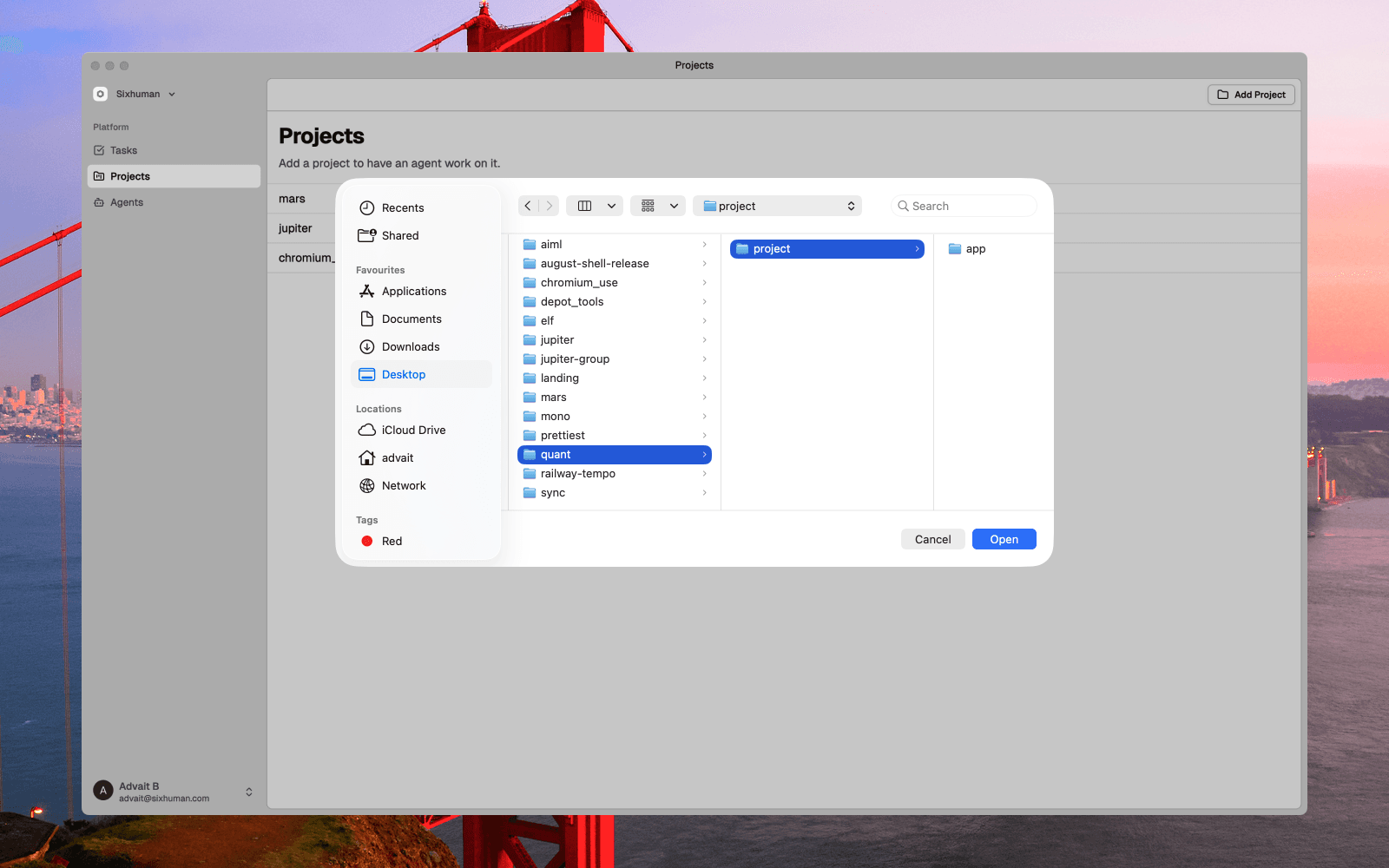The image size is (1389, 868).
Task: Select the Network location
Action: tap(403, 485)
